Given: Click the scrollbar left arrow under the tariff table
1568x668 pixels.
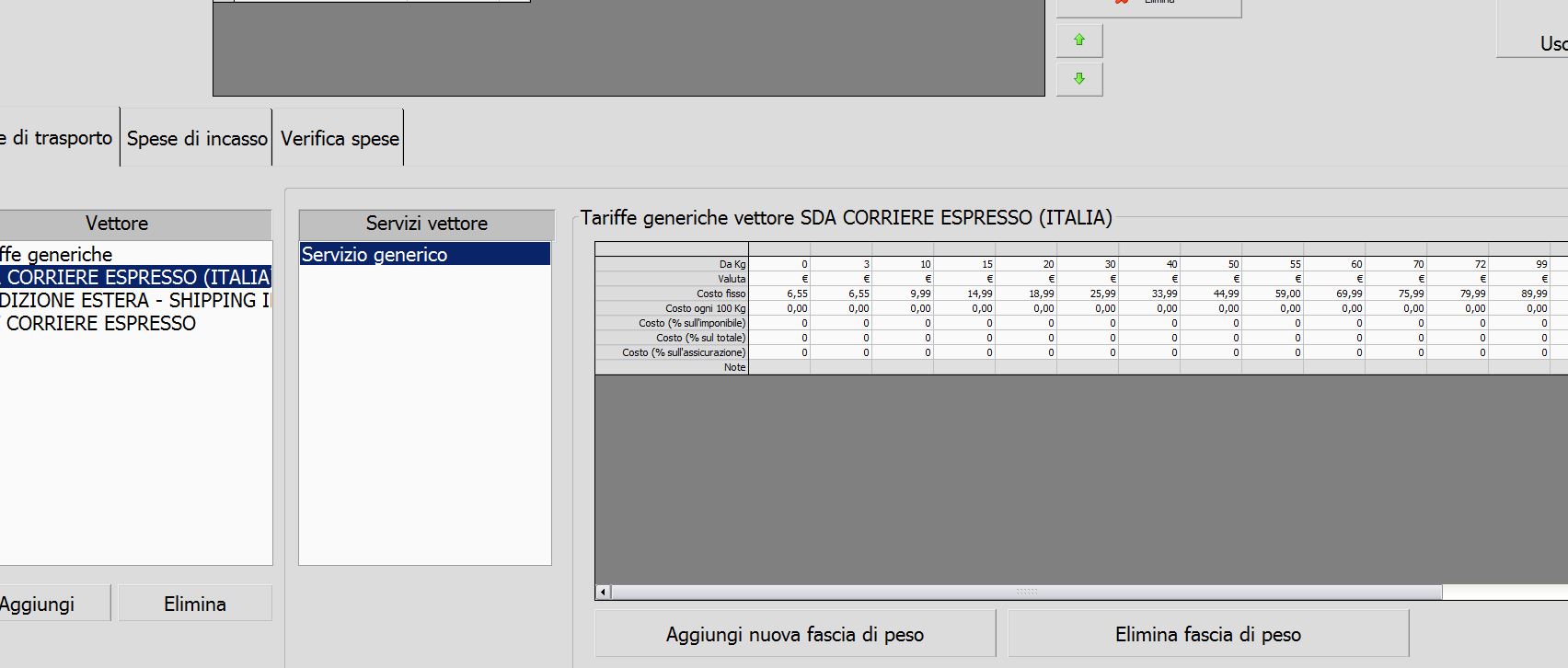Looking at the screenshot, I should [x=603, y=593].
